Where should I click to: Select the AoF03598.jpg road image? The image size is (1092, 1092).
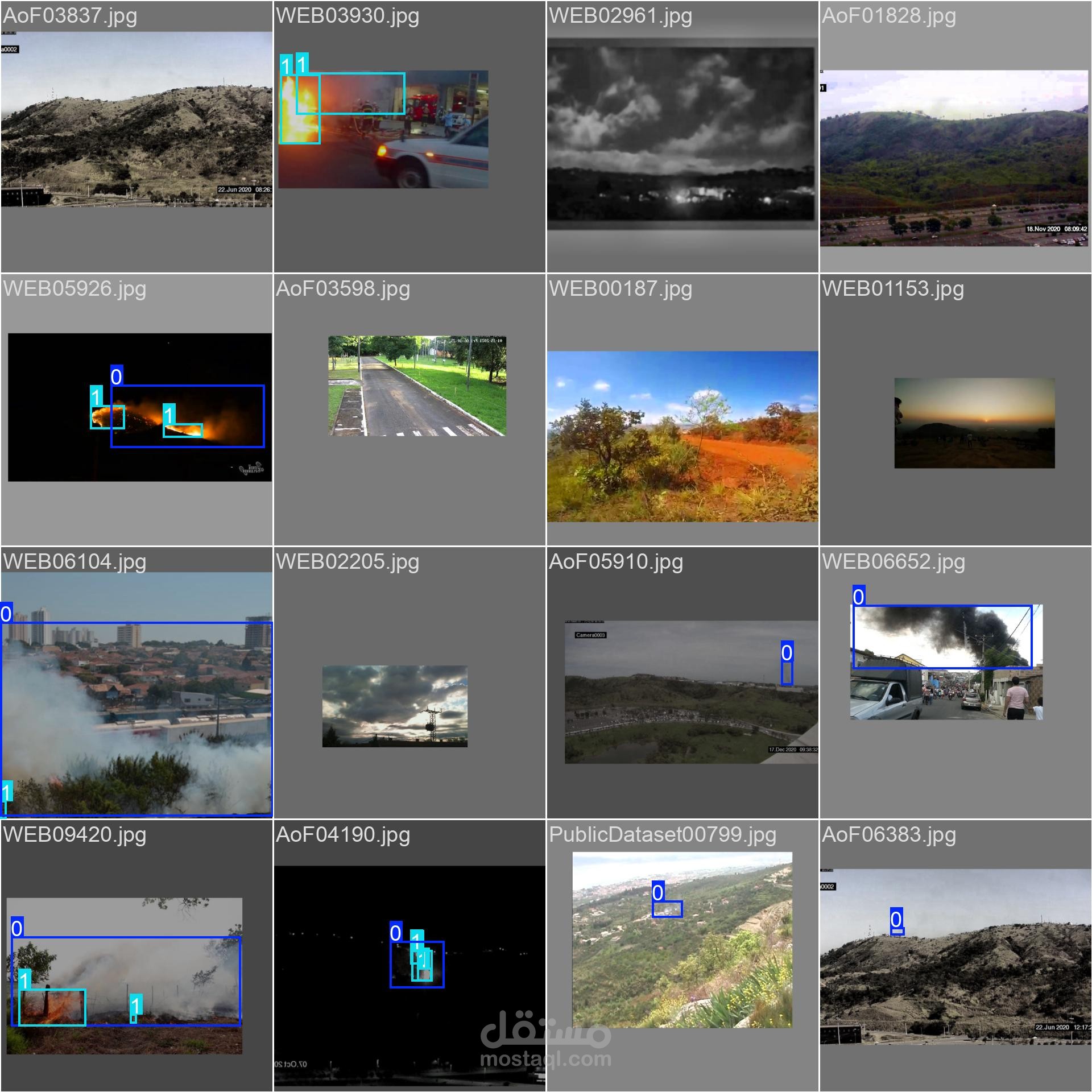point(417,386)
